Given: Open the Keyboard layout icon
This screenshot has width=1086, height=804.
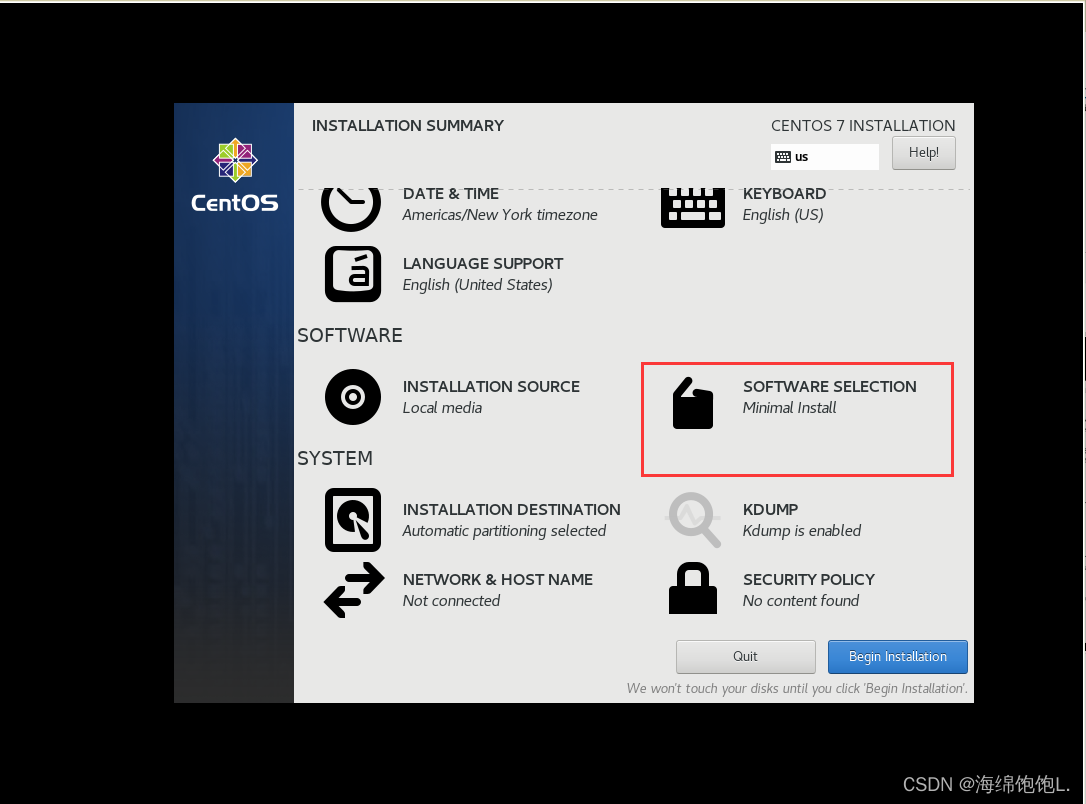Looking at the screenshot, I should click(693, 208).
